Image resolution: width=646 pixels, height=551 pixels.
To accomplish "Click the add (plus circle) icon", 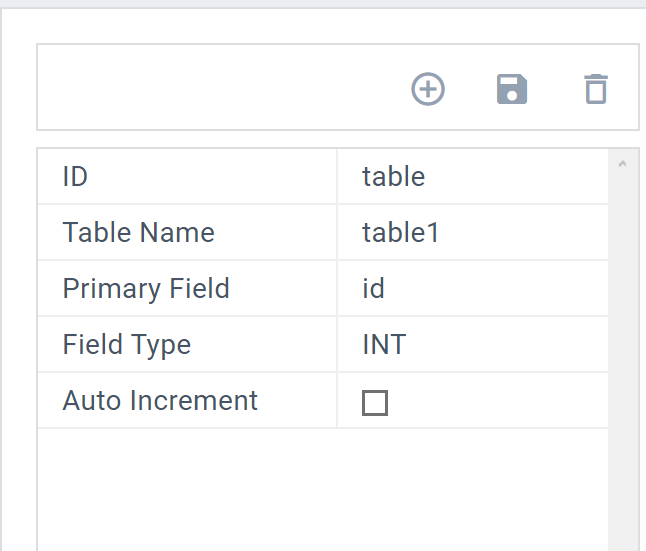I will (428, 89).
